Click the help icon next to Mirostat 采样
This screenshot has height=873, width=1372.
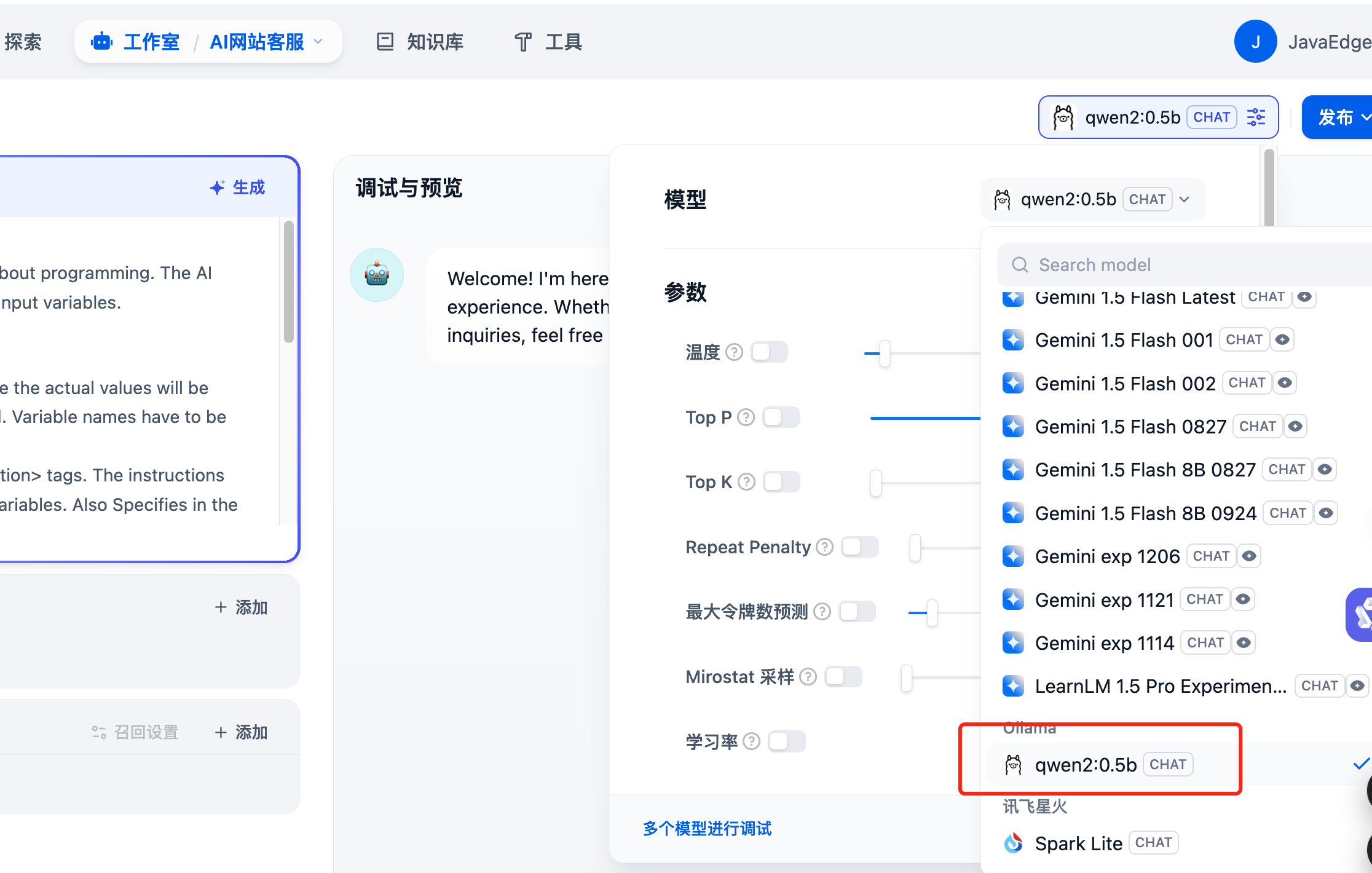[x=808, y=677]
